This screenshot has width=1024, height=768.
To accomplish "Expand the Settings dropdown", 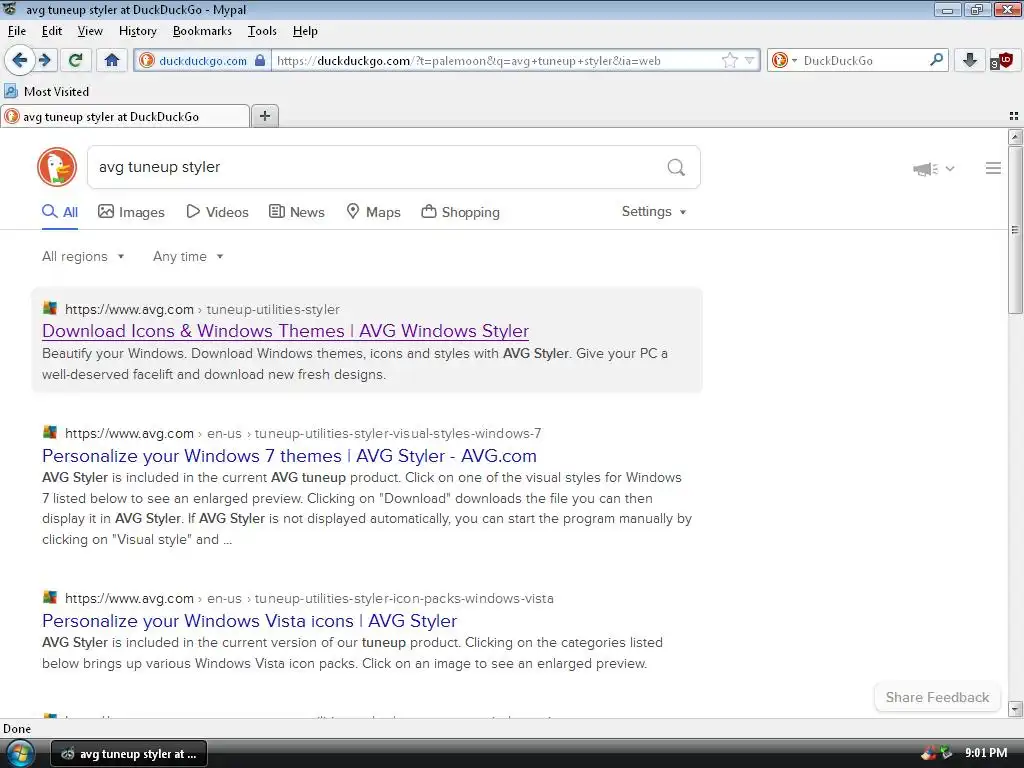I will tap(654, 212).
